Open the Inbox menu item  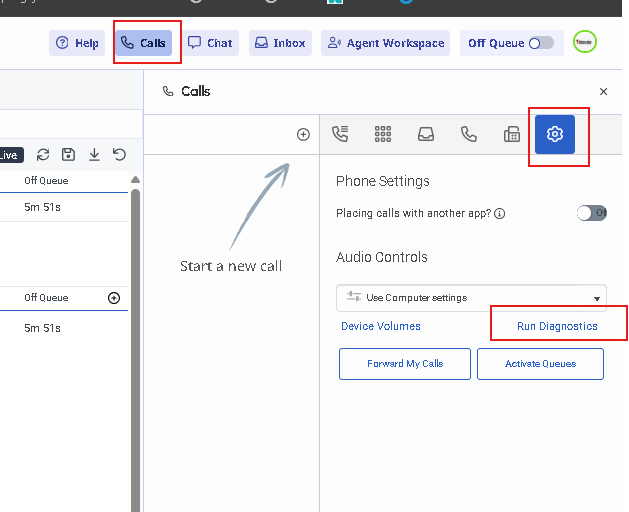click(280, 43)
